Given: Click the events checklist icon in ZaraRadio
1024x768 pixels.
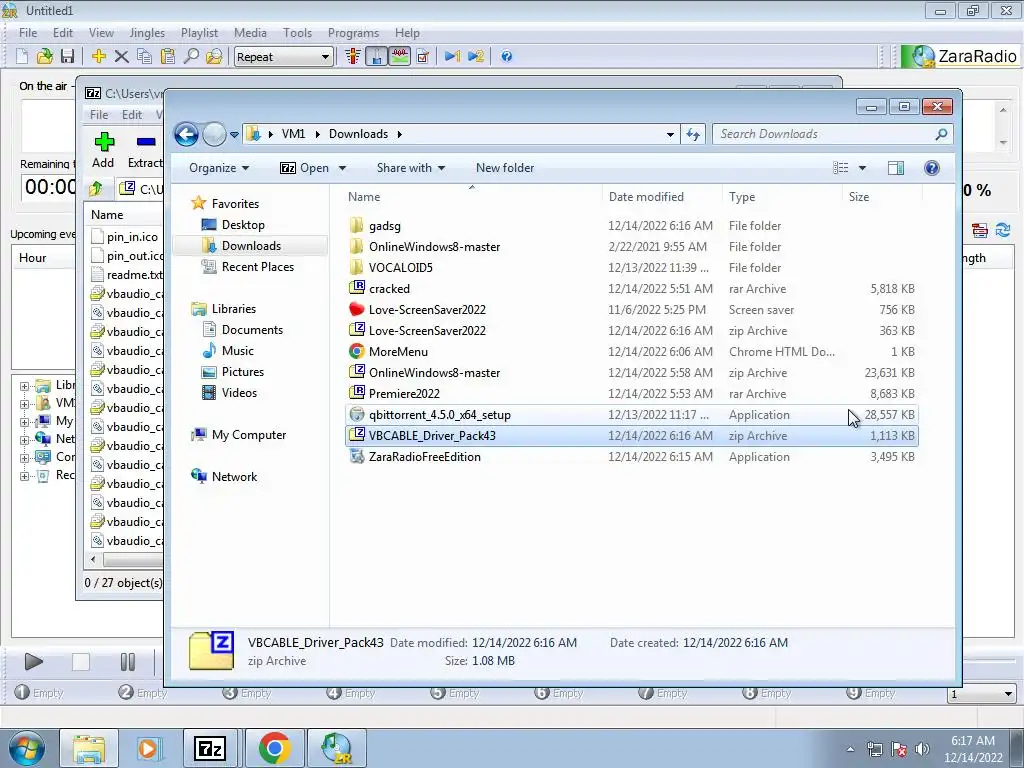Looking at the screenshot, I should coord(423,57).
